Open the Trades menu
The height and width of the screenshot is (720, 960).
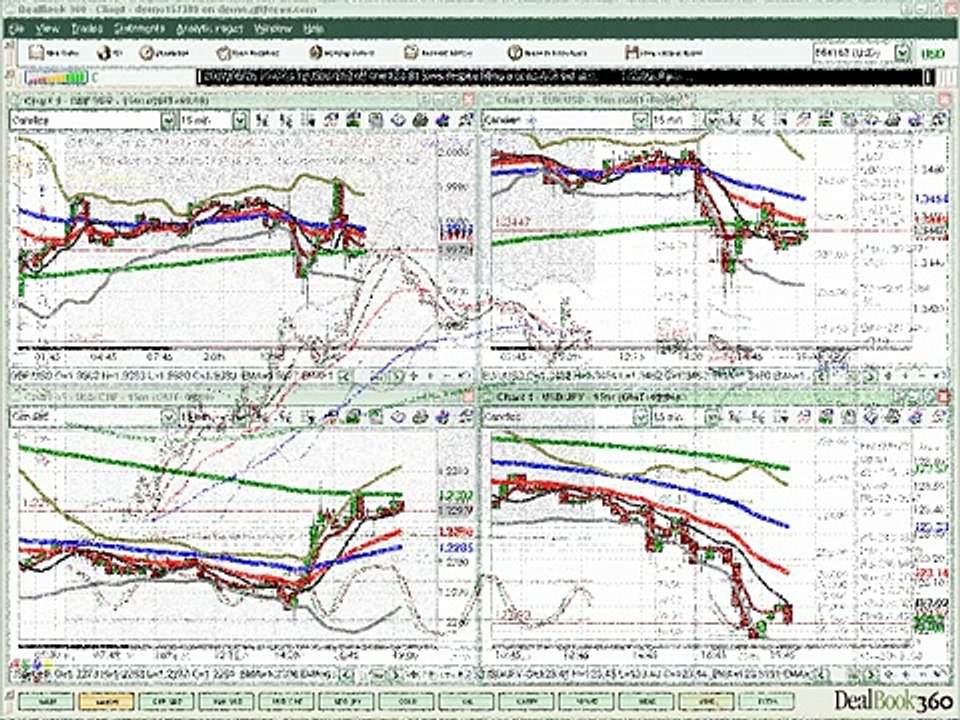coord(87,29)
